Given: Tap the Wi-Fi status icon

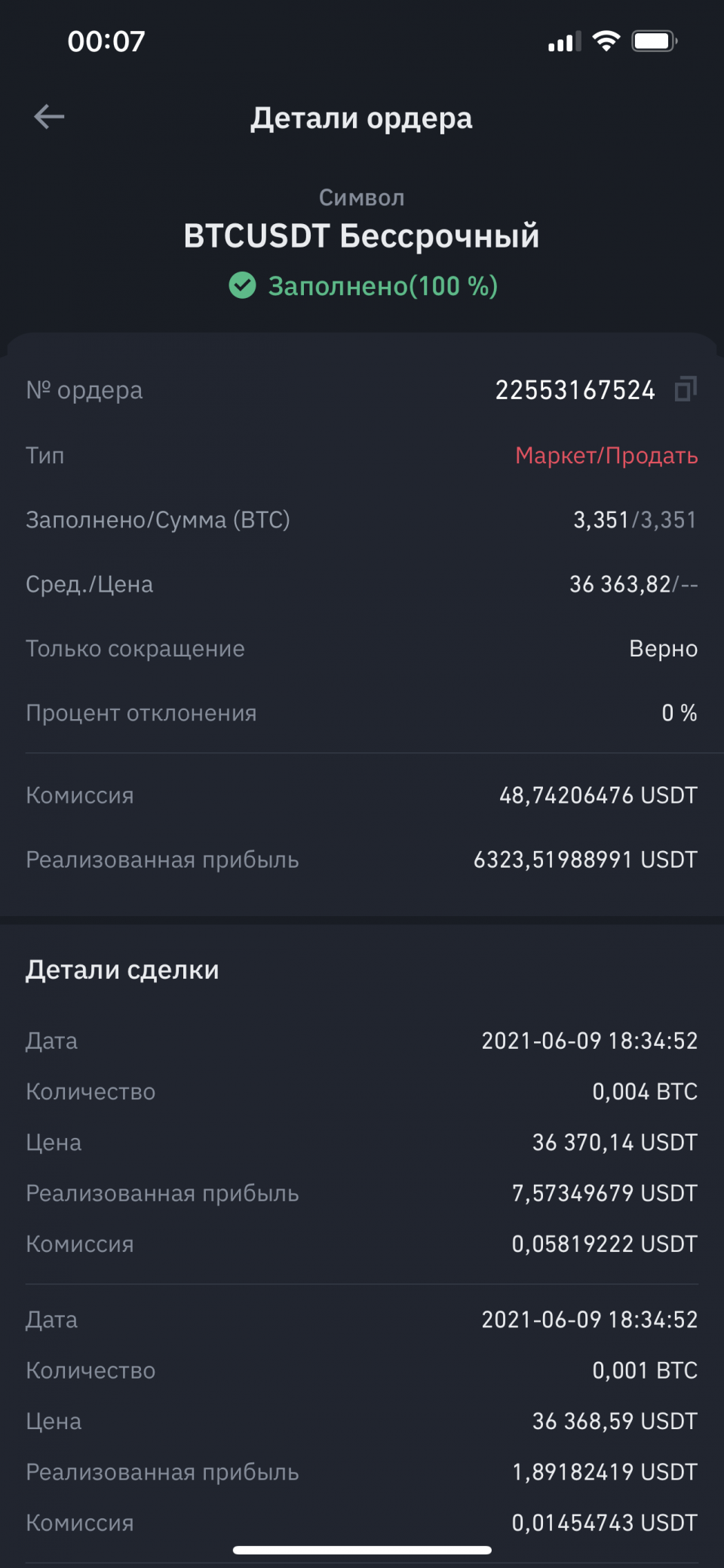Looking at the screenshot, I should point(606,41).
